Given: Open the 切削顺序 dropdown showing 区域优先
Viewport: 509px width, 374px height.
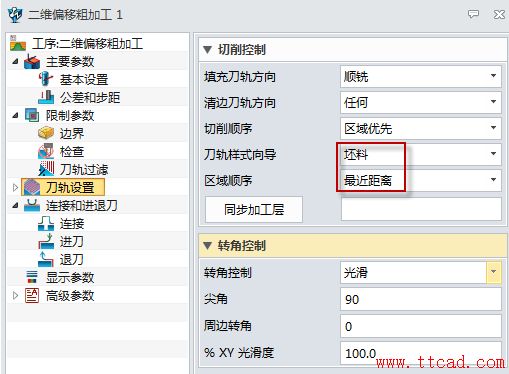Looking at the screenshot, I should [x=421, y=128].
